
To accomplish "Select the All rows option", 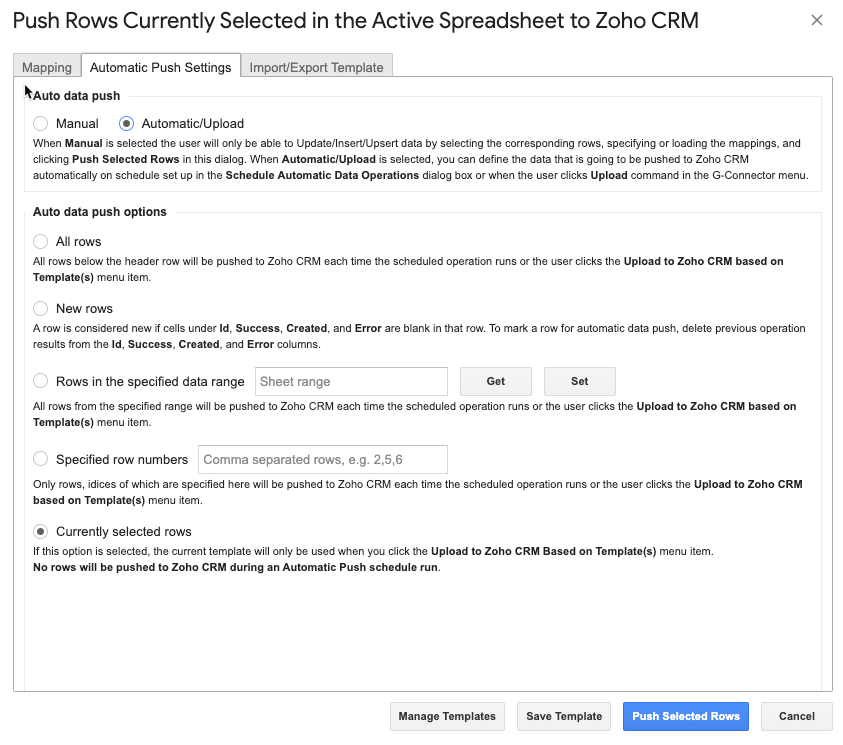I will click(x=40, y=241).
